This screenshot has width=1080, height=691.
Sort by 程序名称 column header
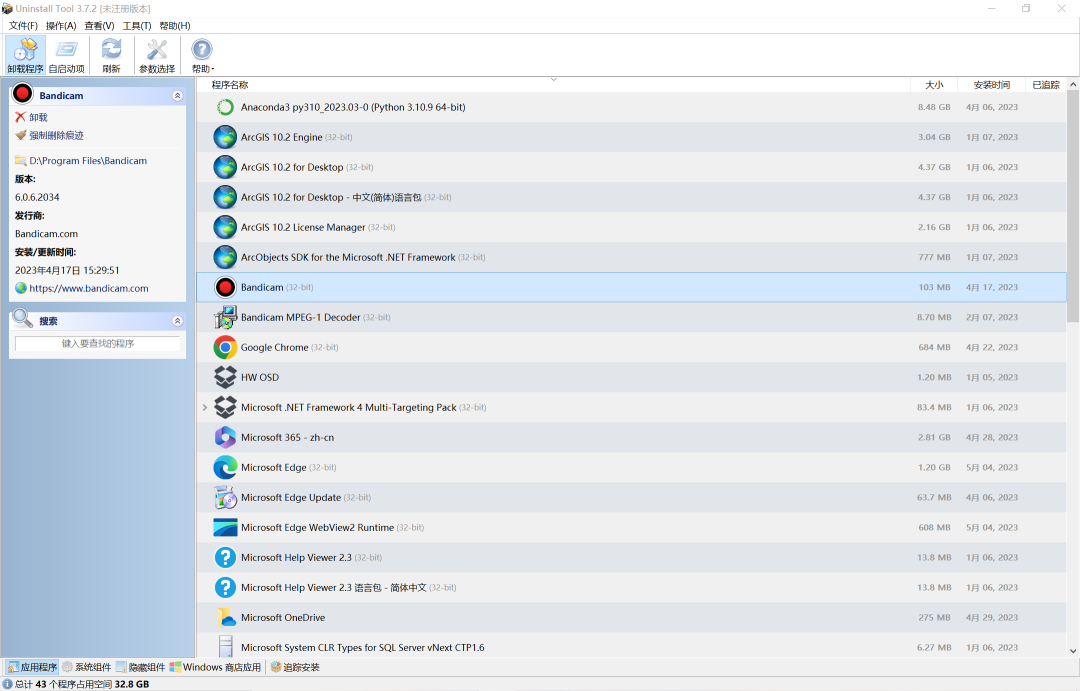click(x=554, y=85)
